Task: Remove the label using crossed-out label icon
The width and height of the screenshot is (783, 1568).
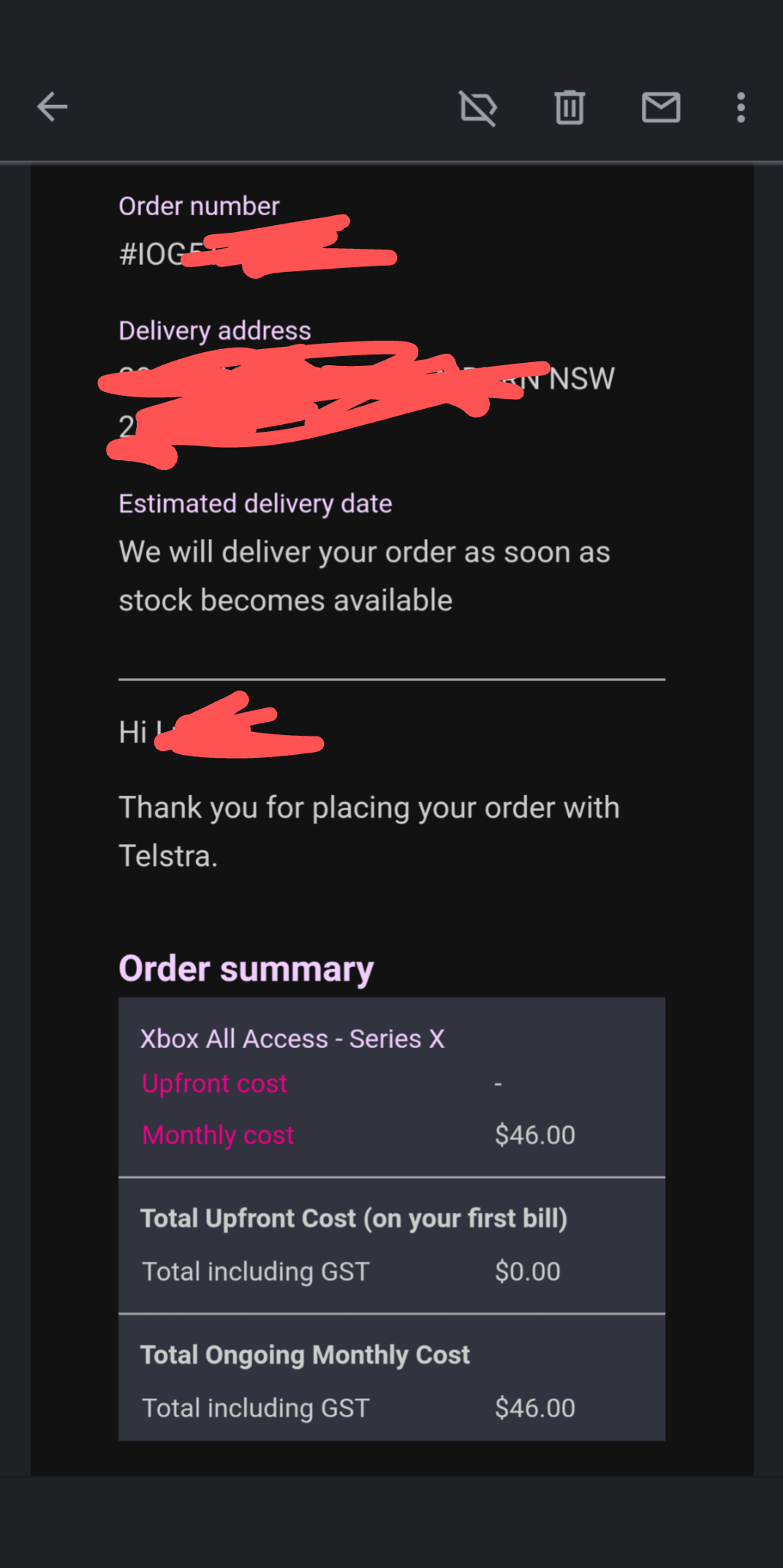Action: pos(478,107)
